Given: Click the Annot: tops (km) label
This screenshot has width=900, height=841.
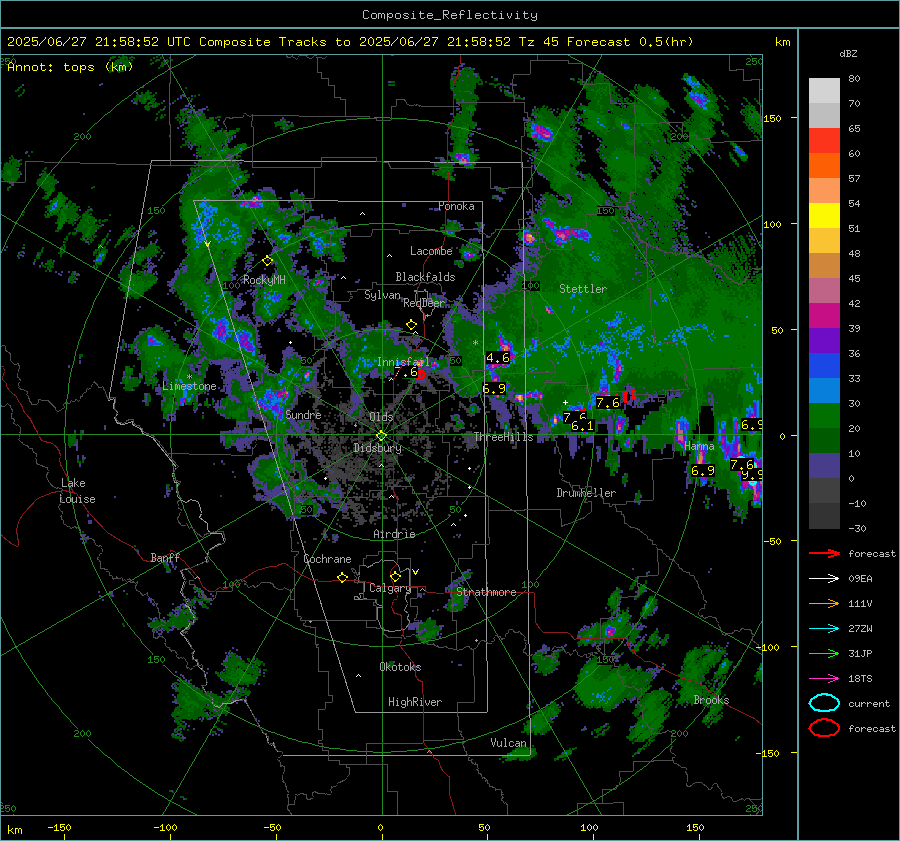Looking at the screenshot, I should pos(70,67).
